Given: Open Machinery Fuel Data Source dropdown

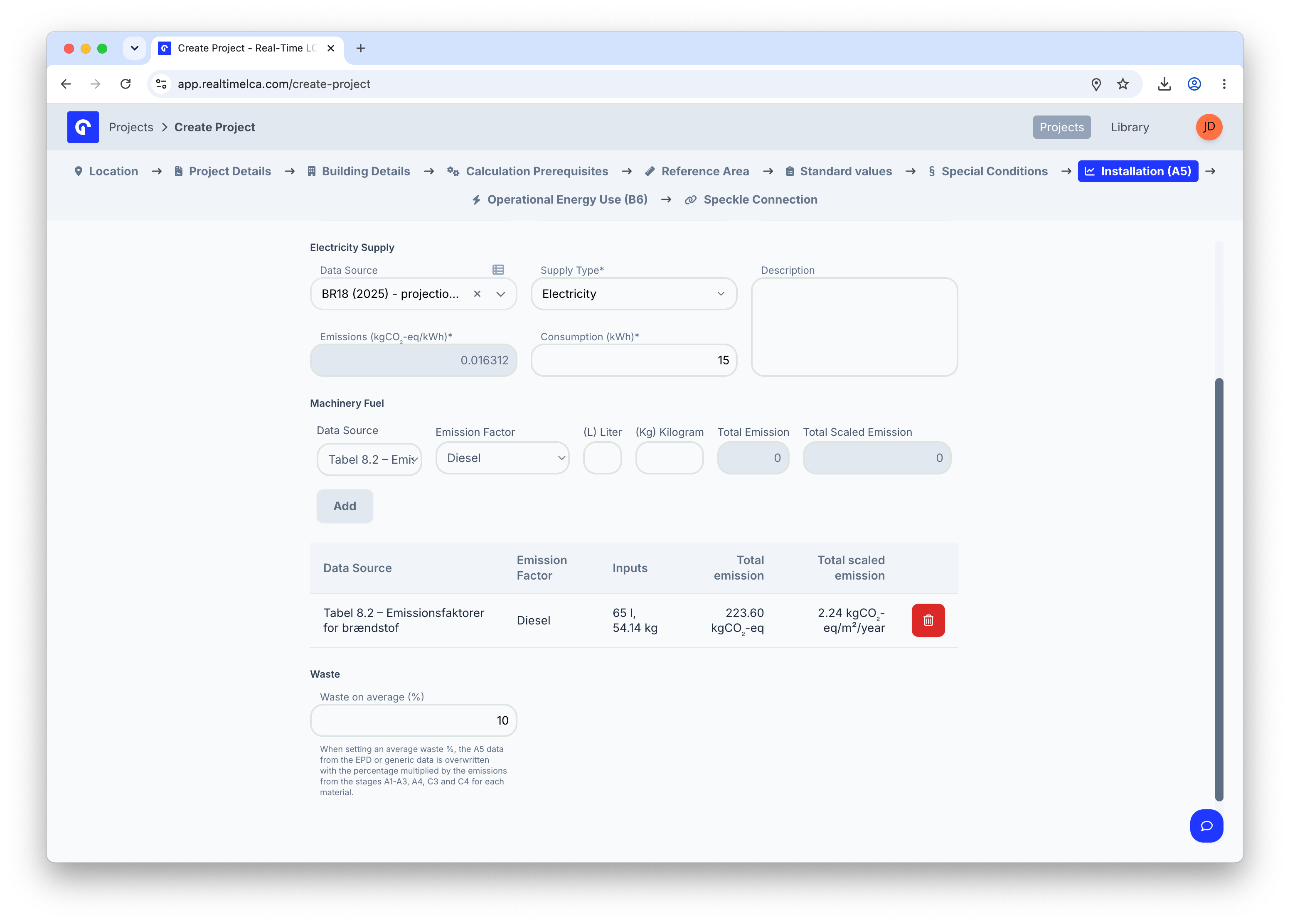Looking at the screenshot, I should point(369,460).
